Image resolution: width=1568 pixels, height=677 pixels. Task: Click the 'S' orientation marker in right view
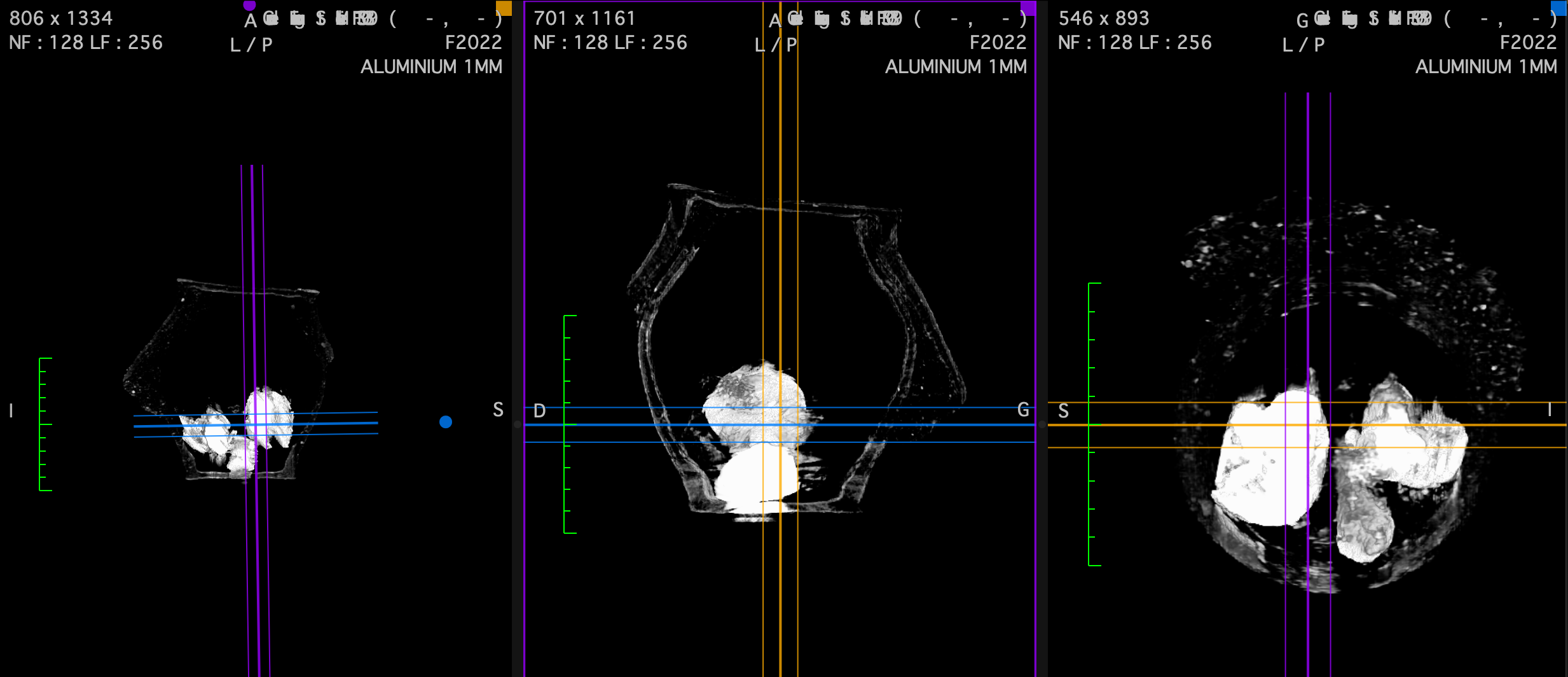[1063, 412]
